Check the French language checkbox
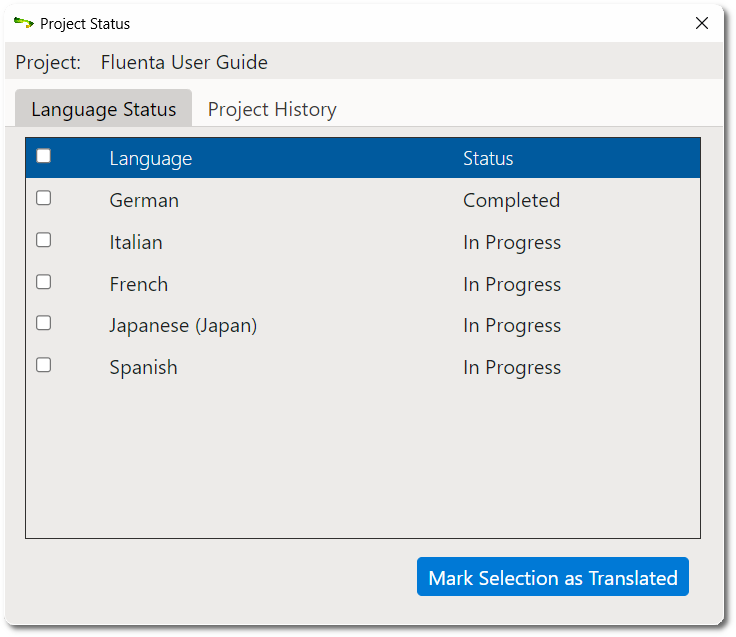The image size is (736, 637). [44, 282]
